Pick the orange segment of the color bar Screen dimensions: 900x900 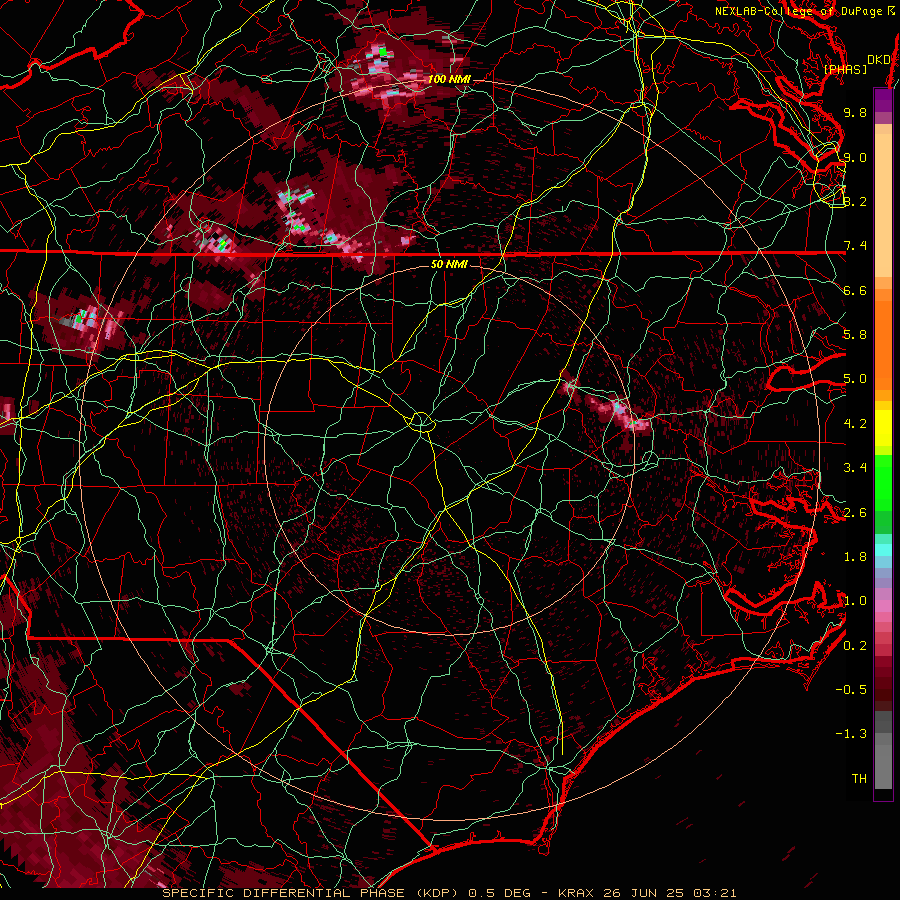pos(883,339)
